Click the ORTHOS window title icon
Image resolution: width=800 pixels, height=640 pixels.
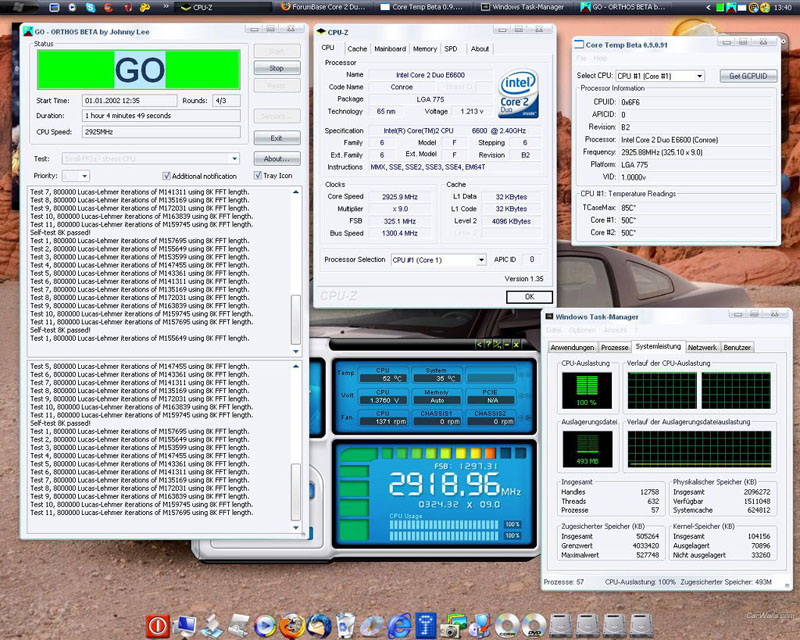point(28,32)
